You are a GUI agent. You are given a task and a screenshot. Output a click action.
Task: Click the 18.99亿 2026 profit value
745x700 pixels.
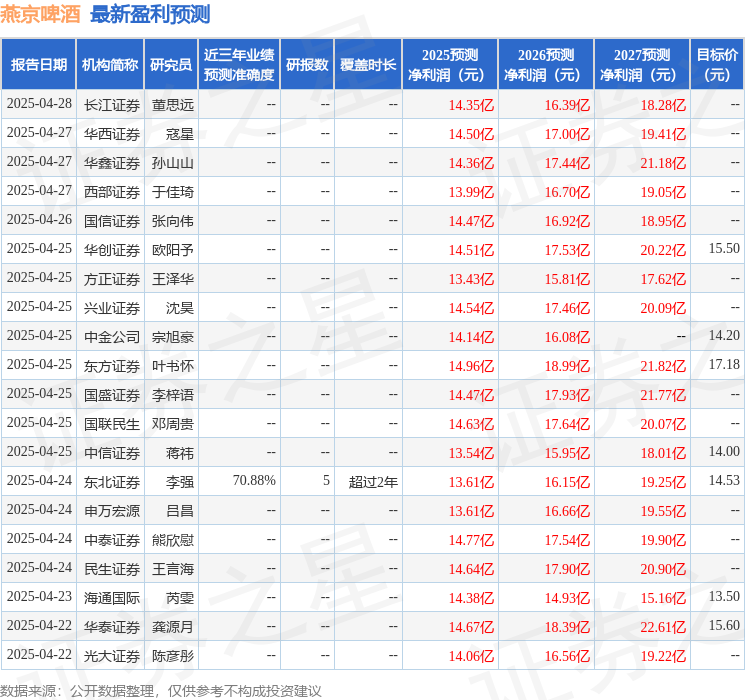click(567, 366)
